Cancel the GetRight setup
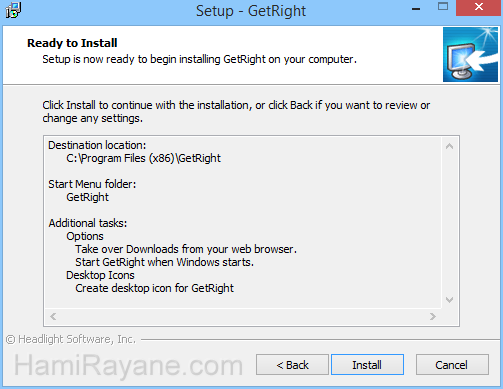 point(452,365)
